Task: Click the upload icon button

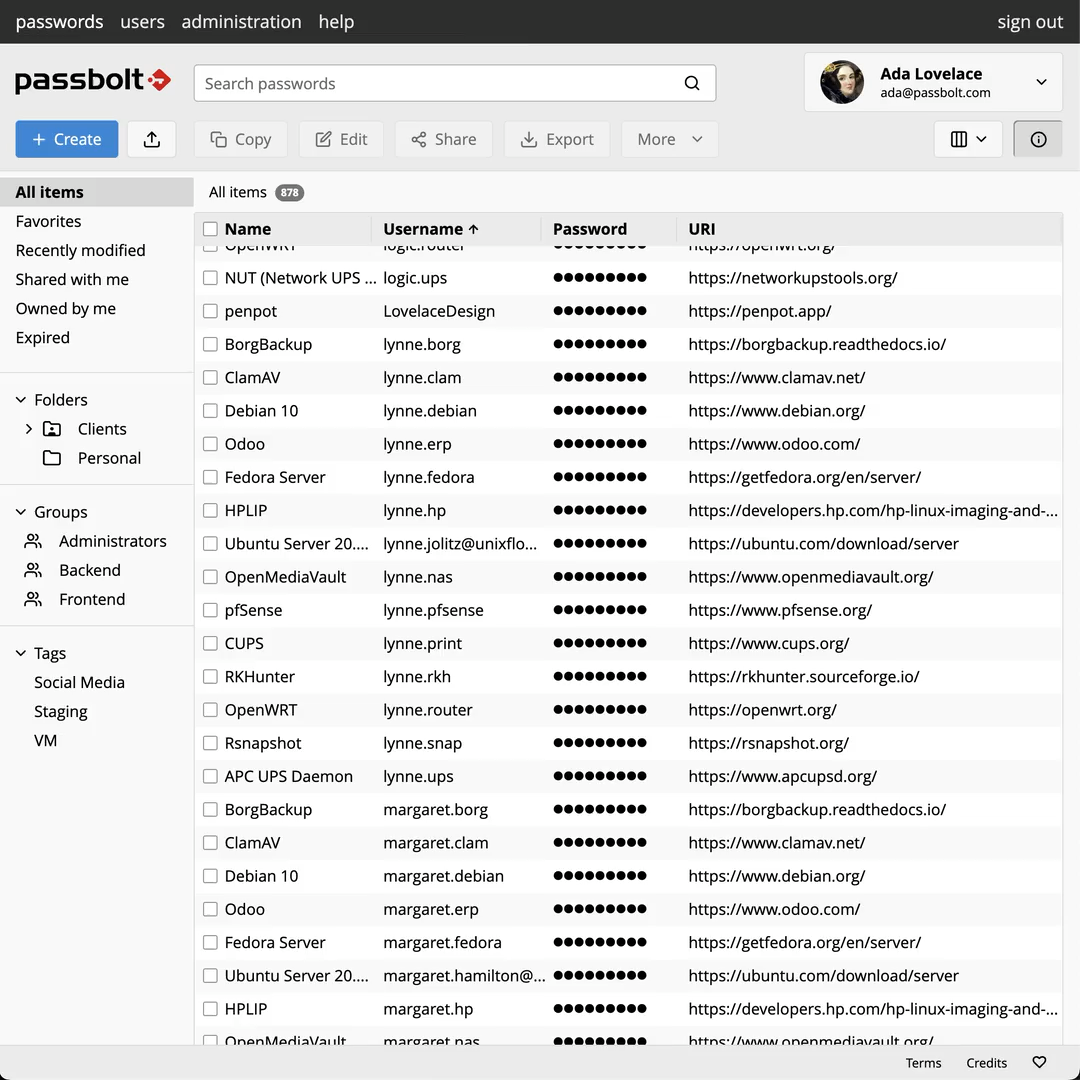Action: click(x=152, y=139)
